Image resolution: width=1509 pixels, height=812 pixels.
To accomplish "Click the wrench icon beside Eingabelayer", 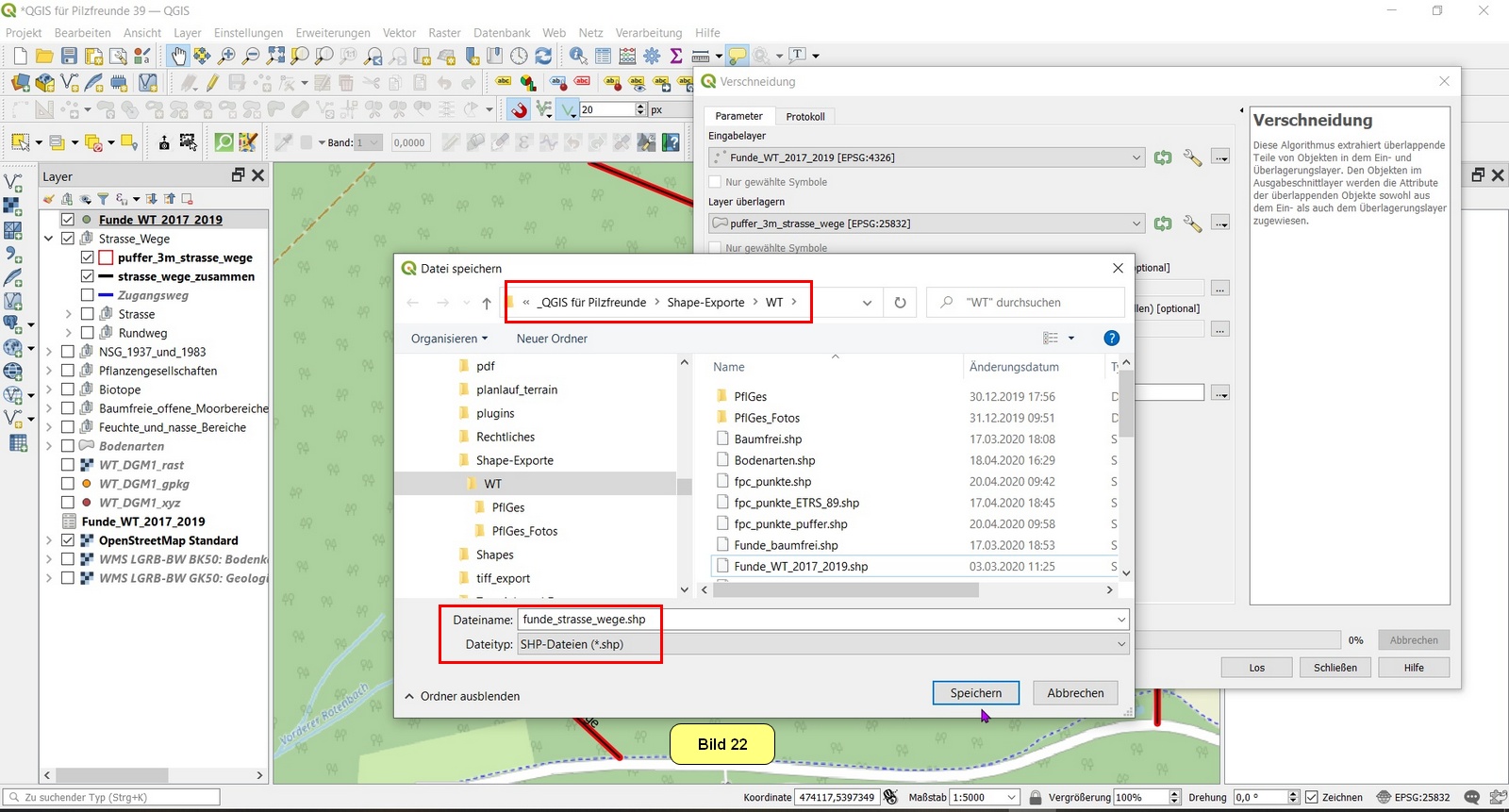I will [x=1192, y=157].
